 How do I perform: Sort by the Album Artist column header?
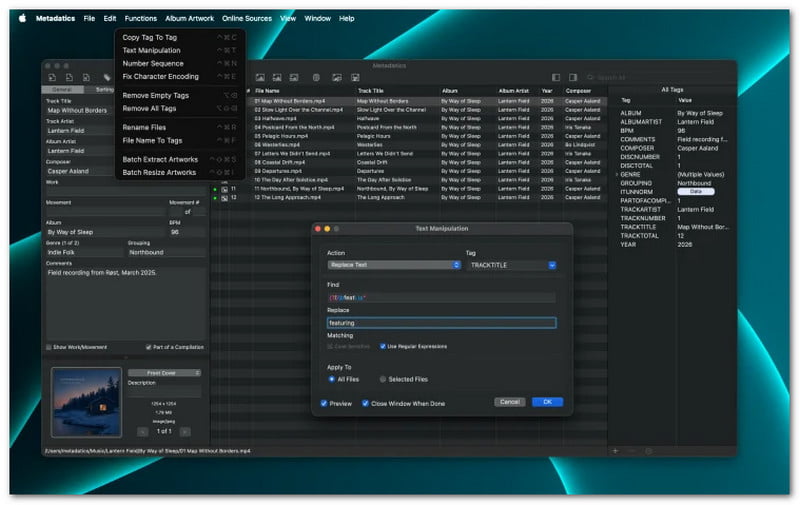(517, 91)
